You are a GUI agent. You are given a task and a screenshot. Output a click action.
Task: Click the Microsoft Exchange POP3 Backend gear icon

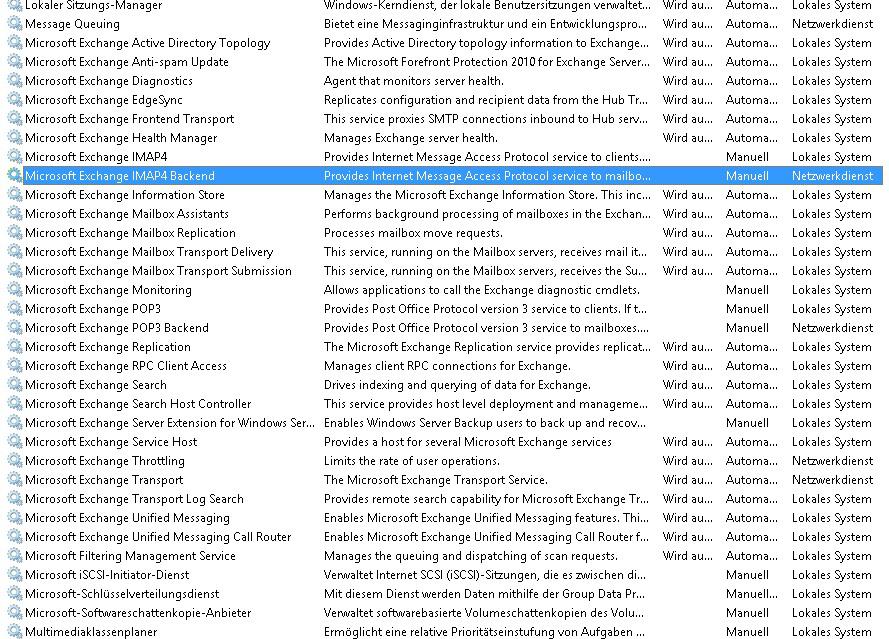coord(14,328)
